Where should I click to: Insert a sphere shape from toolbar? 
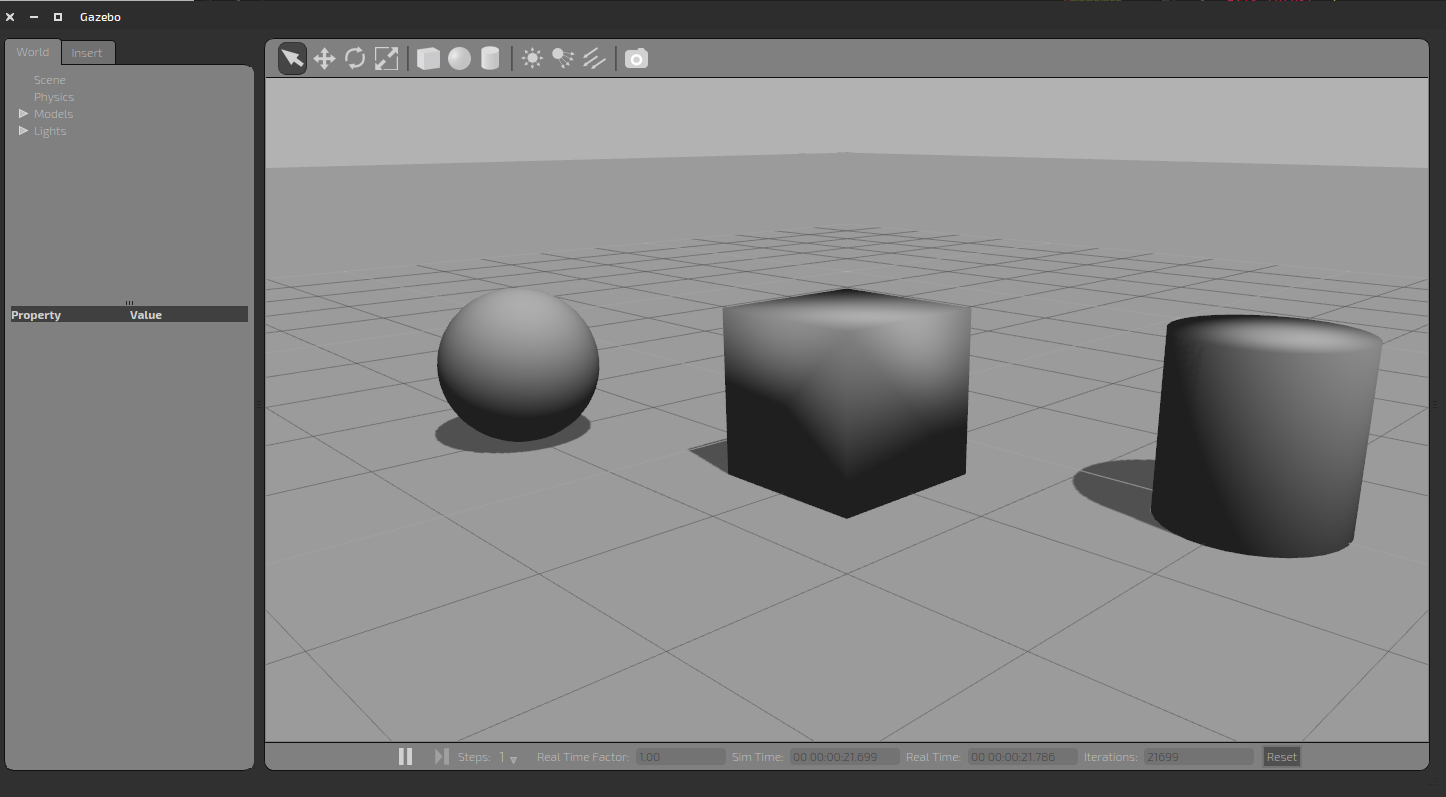[x=459, y=59]
